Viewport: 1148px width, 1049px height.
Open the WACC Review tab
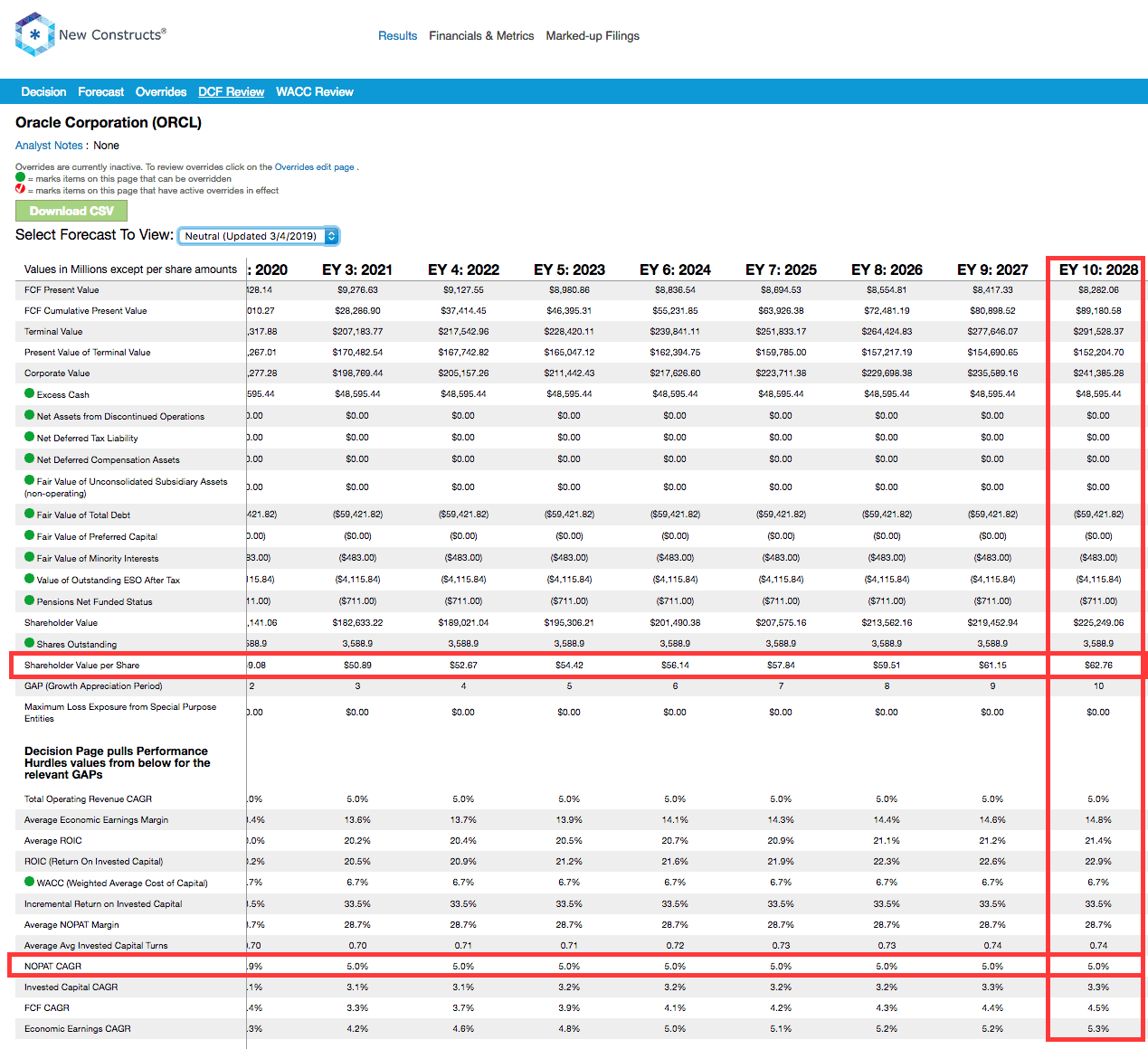point(315,92)
